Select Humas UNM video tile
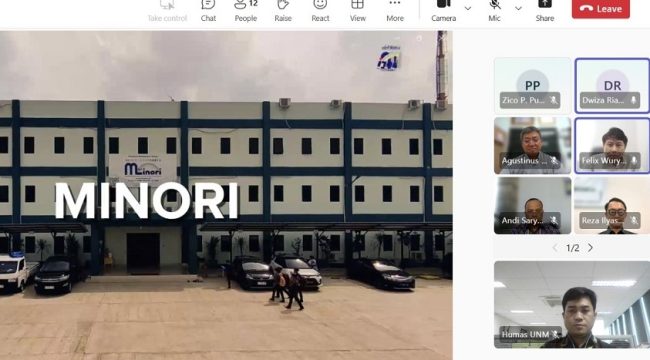This screenshot has height=360, width=650. (572, 304)
